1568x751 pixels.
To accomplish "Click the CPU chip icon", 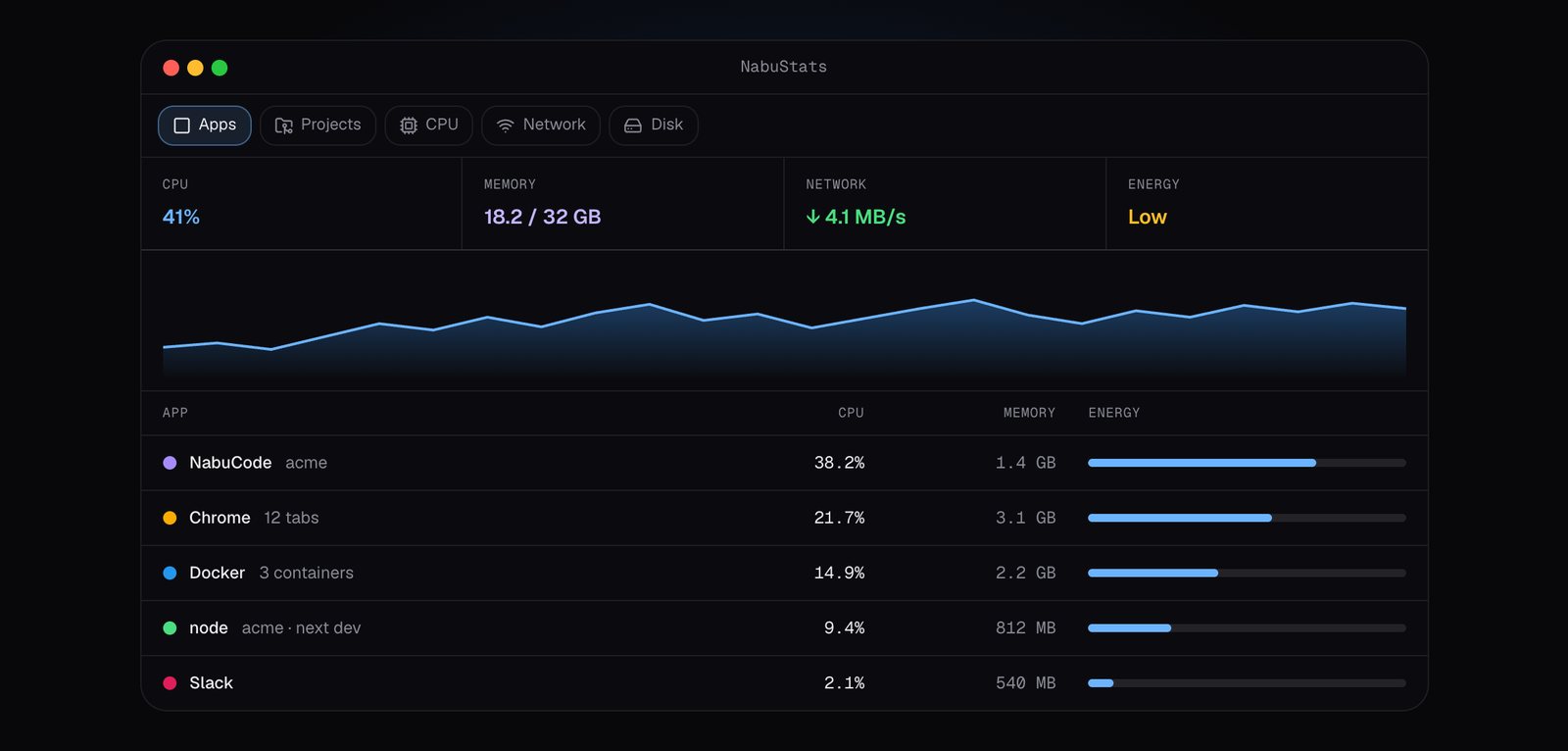I will coord(409,125).
